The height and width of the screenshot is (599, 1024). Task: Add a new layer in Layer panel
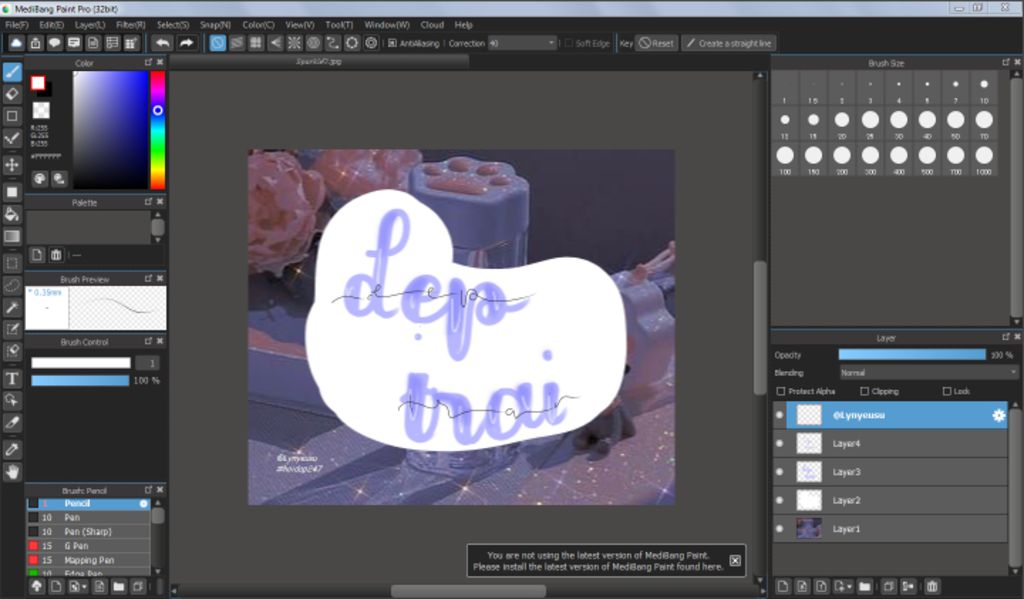(783, 587)
